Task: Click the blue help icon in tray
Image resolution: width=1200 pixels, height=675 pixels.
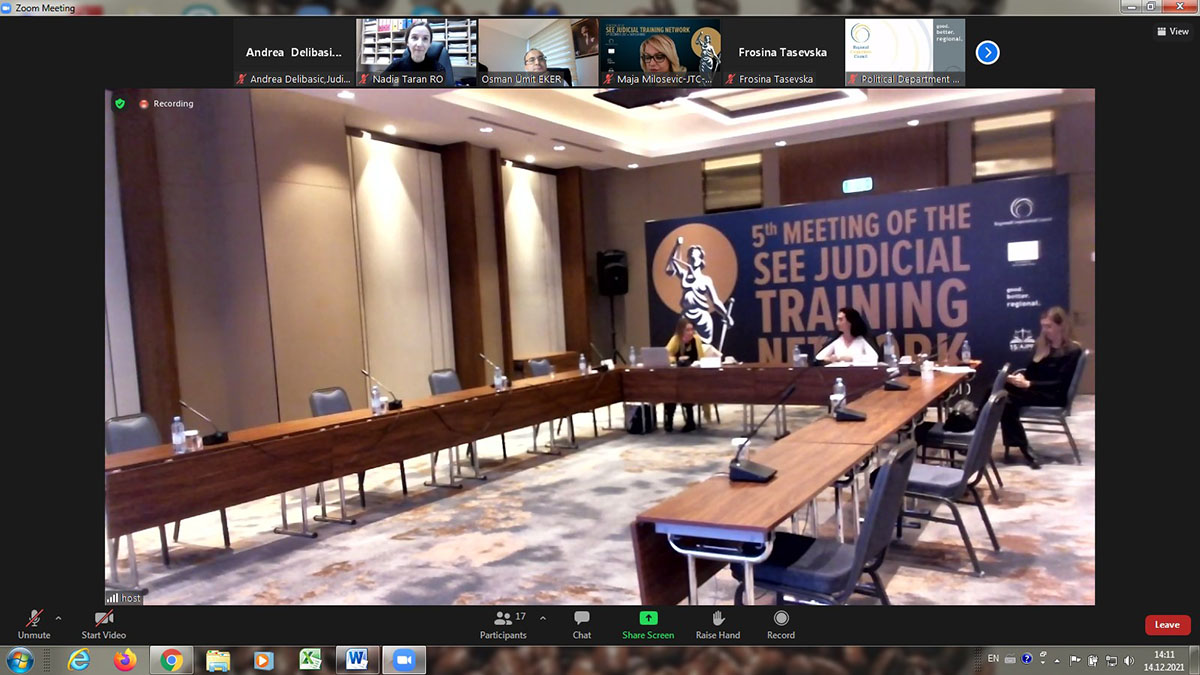Action: pyautogui.click(x=1027, y=659)
